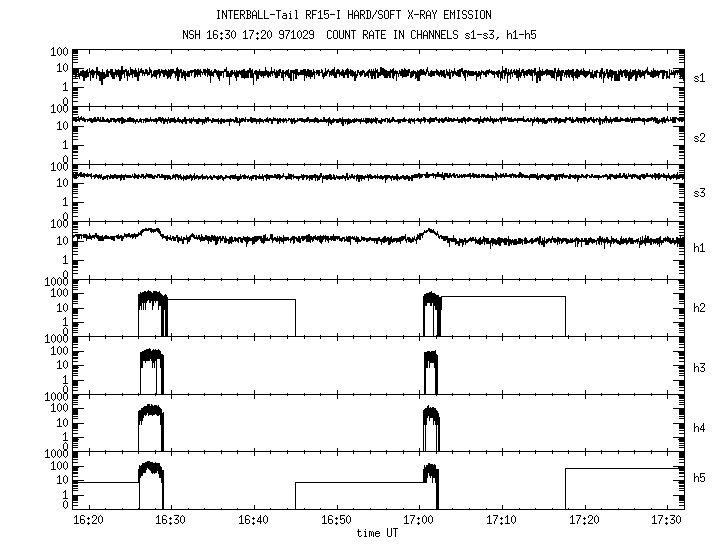Click the s3 channel label

[x=701, y=193]
